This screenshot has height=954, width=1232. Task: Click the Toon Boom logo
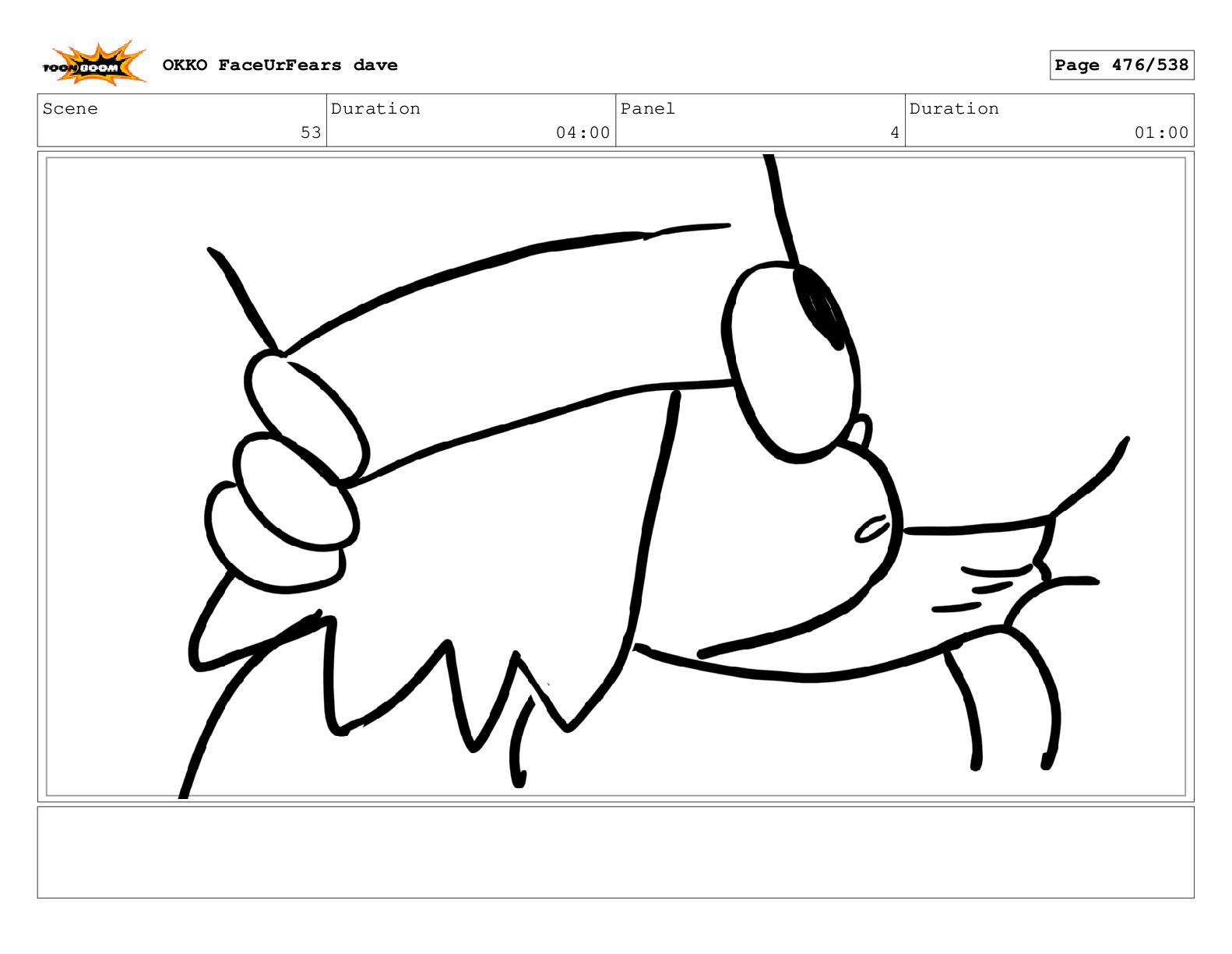(93, 64)
